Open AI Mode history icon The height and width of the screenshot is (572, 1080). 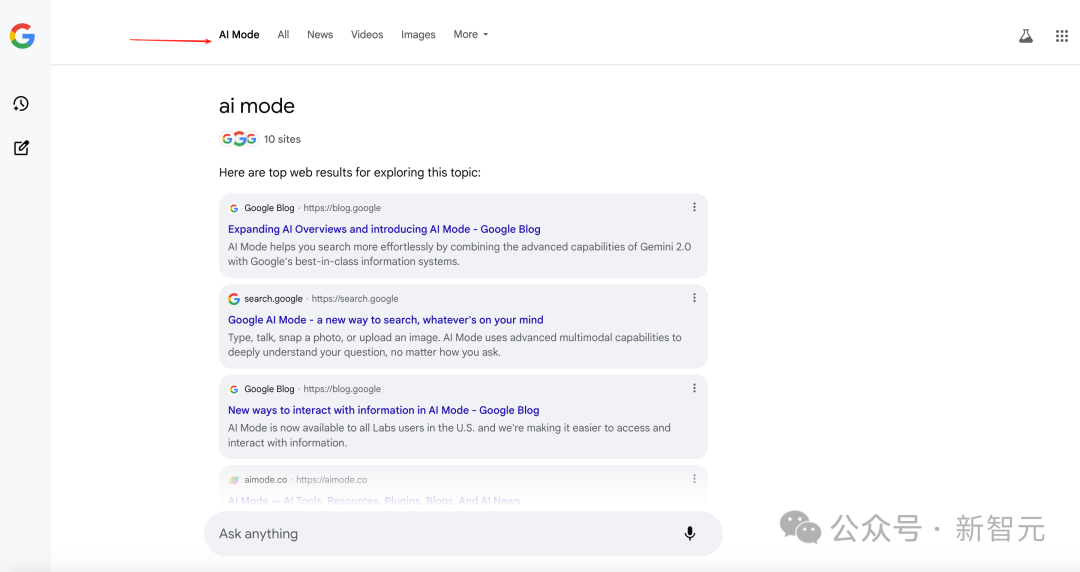point(21,104)
